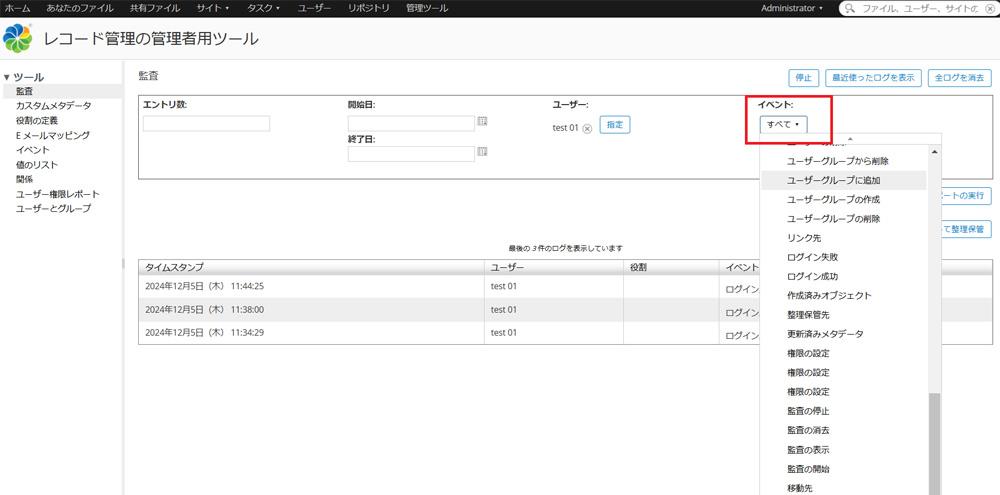Open the ユーザー top menu item
This screenshot has height=495, width=1000.
point(314,8)
